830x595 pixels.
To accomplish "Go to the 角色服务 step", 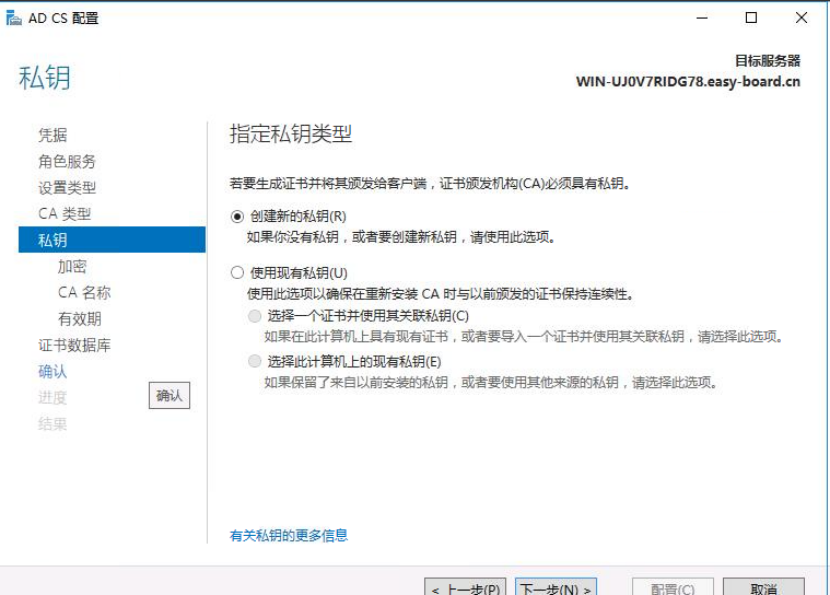I will pyautogui.click(x=67, y=161).
